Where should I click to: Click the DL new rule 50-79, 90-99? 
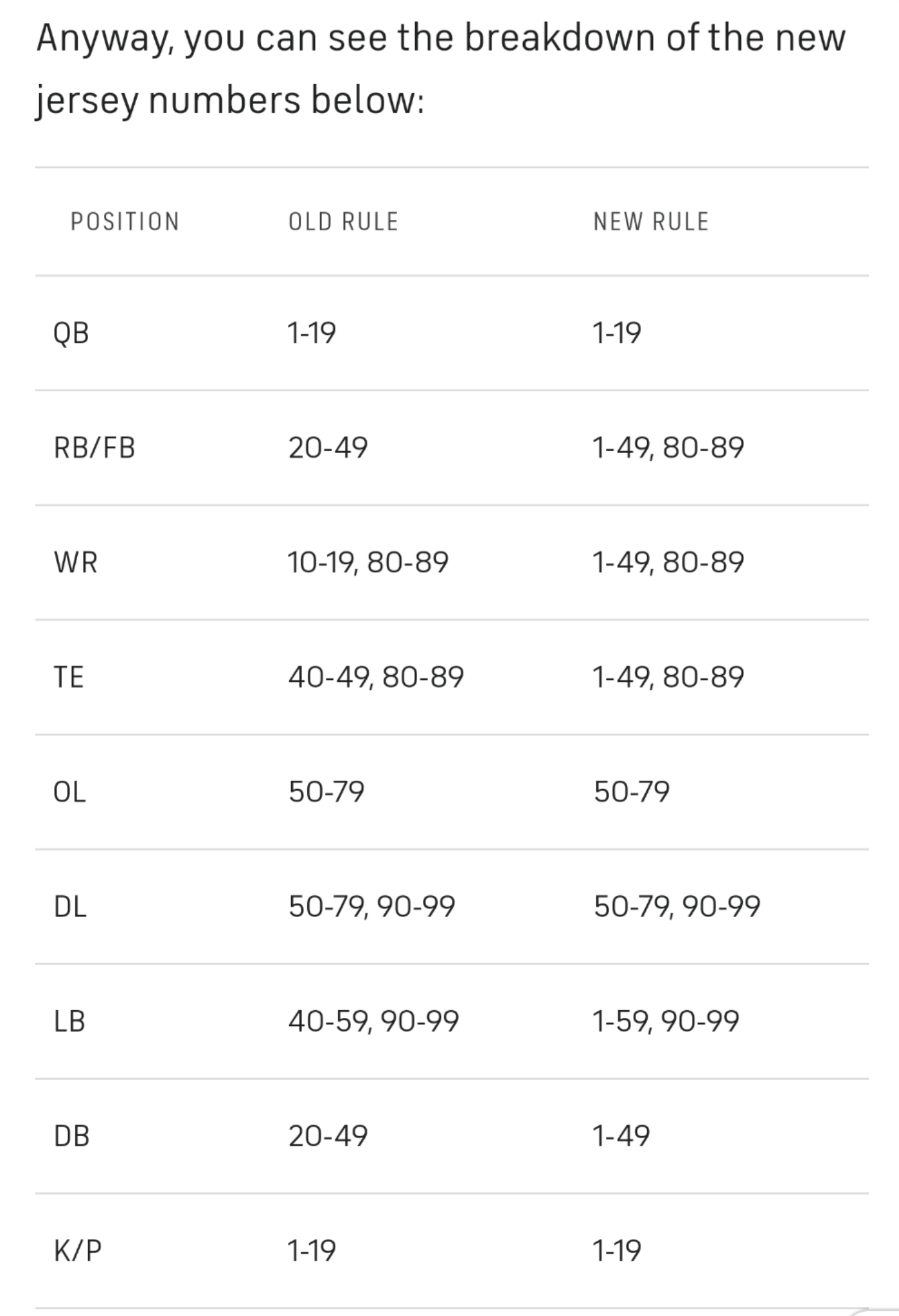point(677,907)
